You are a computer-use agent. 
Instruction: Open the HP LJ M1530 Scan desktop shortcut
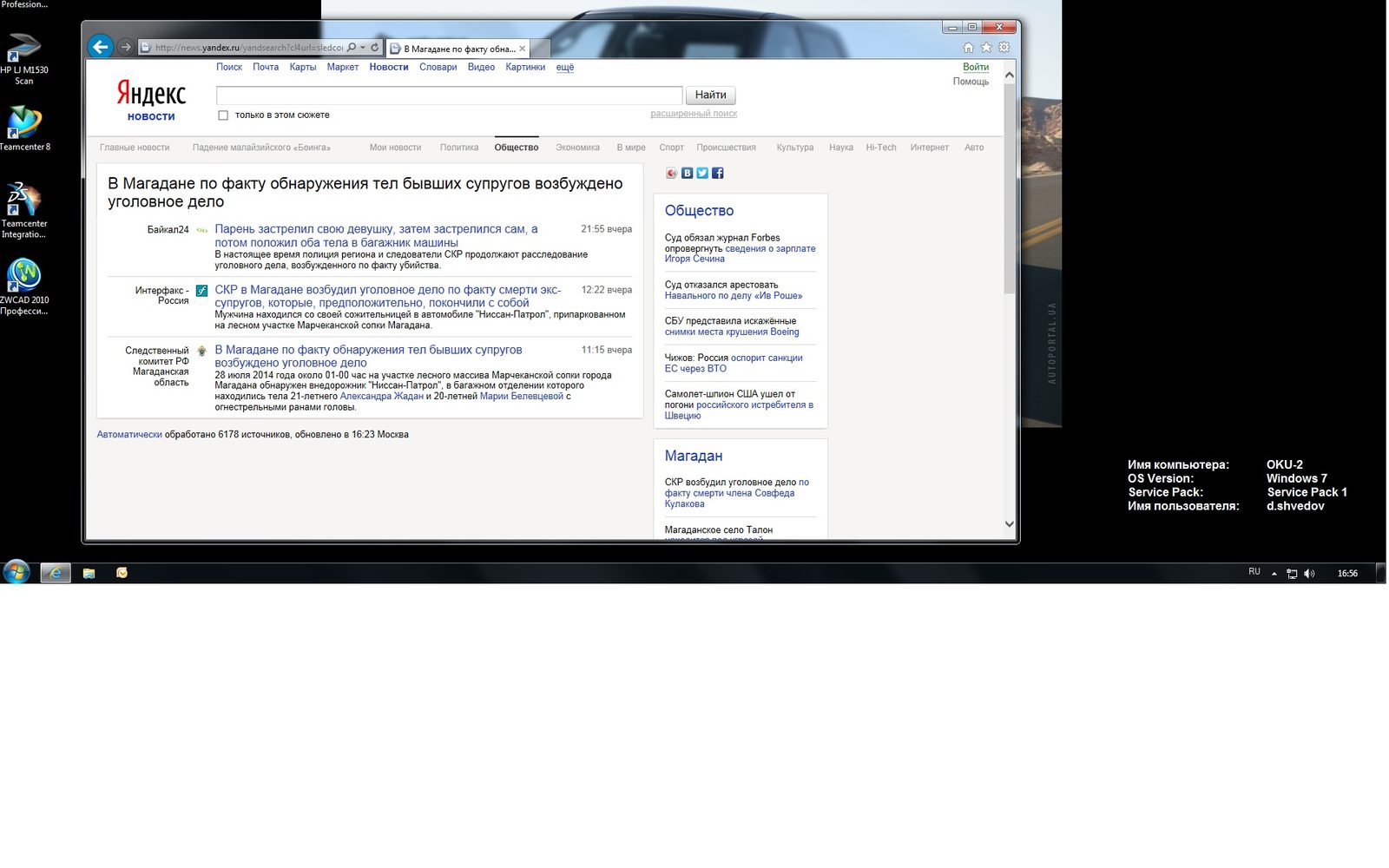tap(24, 58)
